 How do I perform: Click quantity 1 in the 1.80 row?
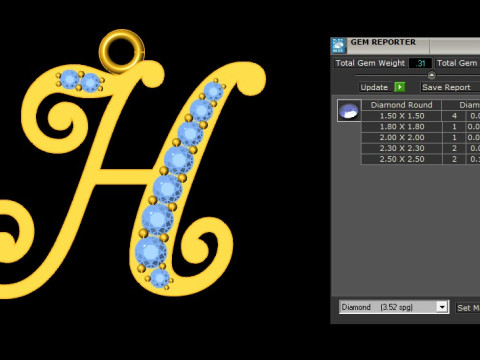pos(454,127)
